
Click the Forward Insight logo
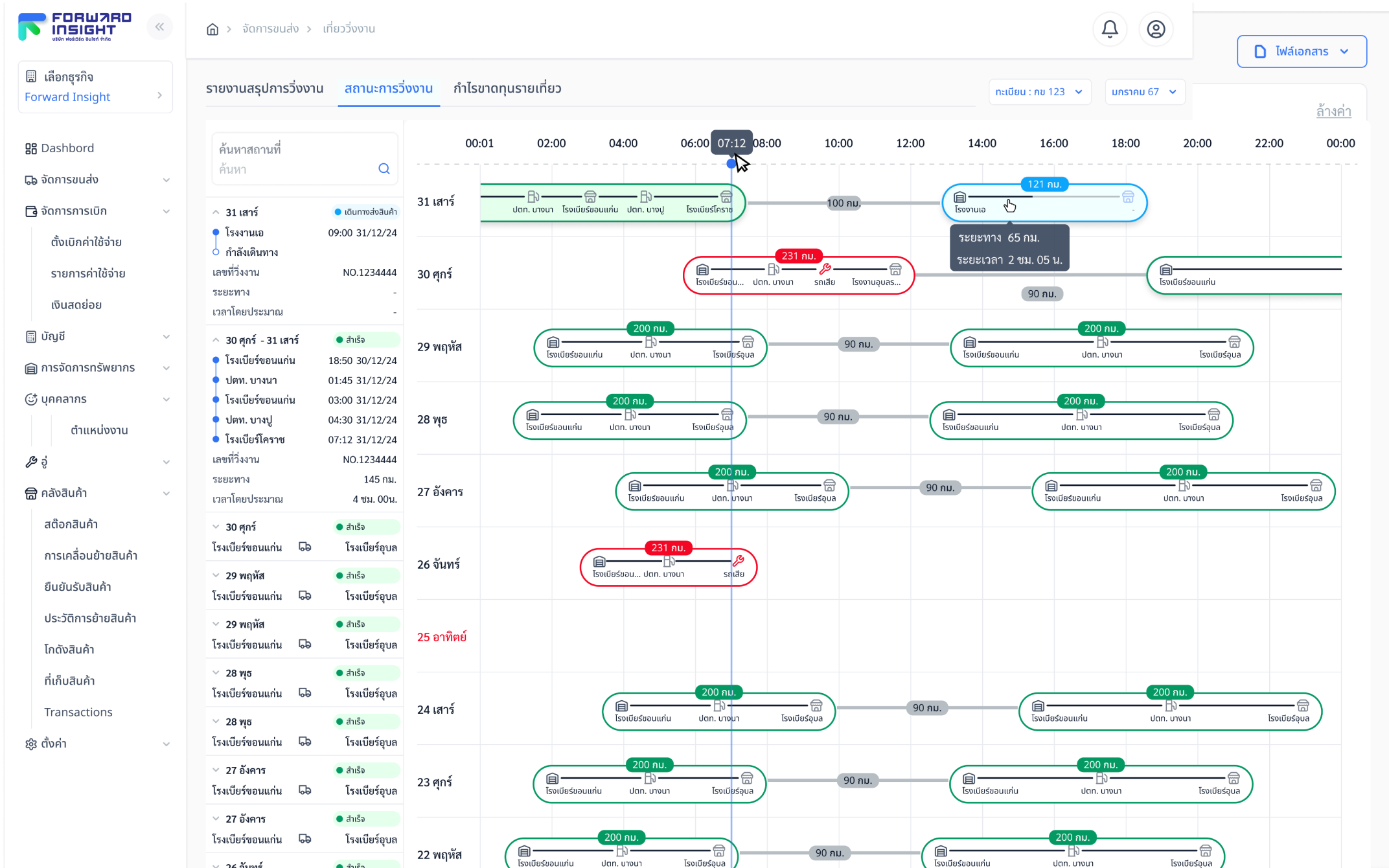[x=75, y=27]
